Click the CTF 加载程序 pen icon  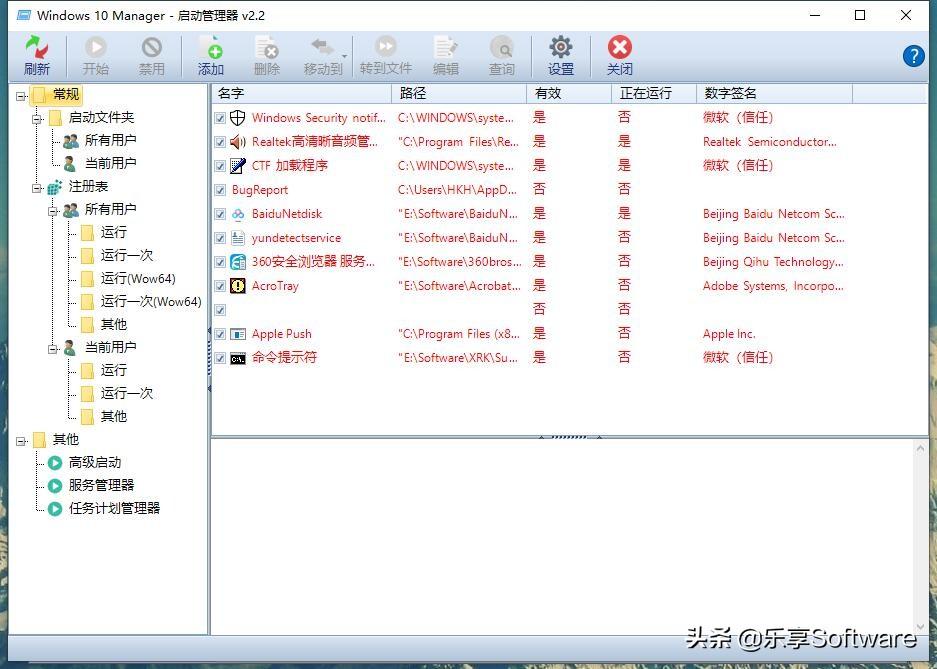tap(238, 165)
